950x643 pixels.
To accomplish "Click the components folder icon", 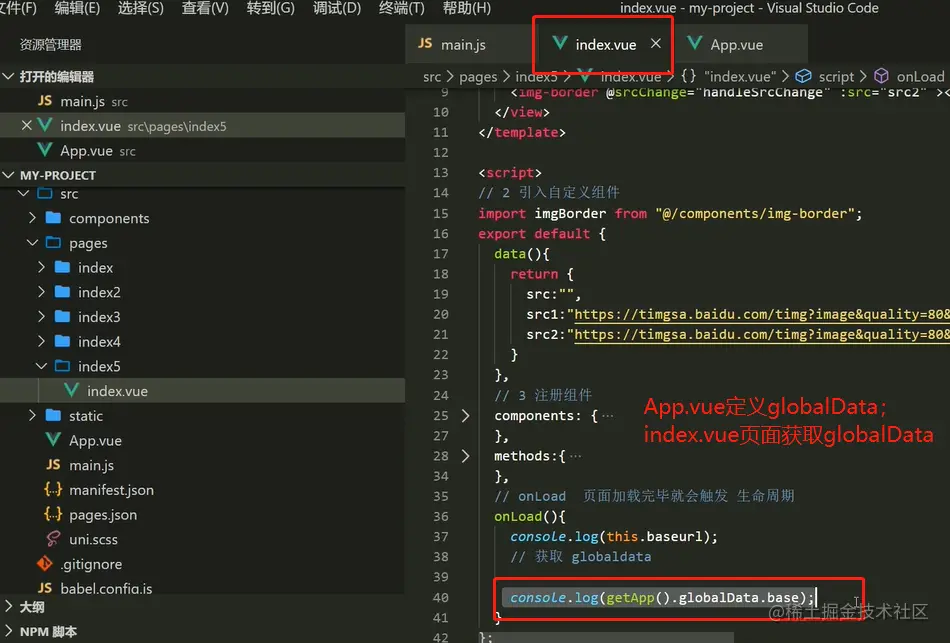I will pos(53,218).
